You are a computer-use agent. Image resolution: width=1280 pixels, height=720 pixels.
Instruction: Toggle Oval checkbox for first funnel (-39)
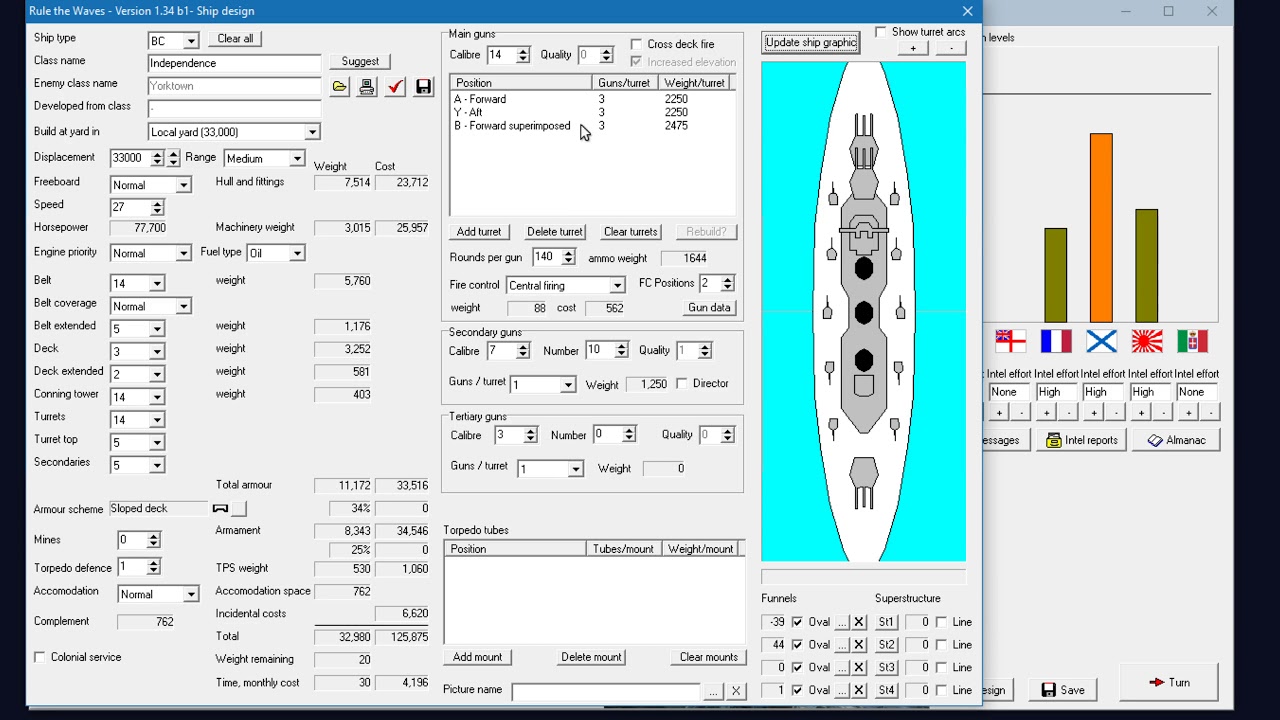pyautogui.click(x=797, y=622)
